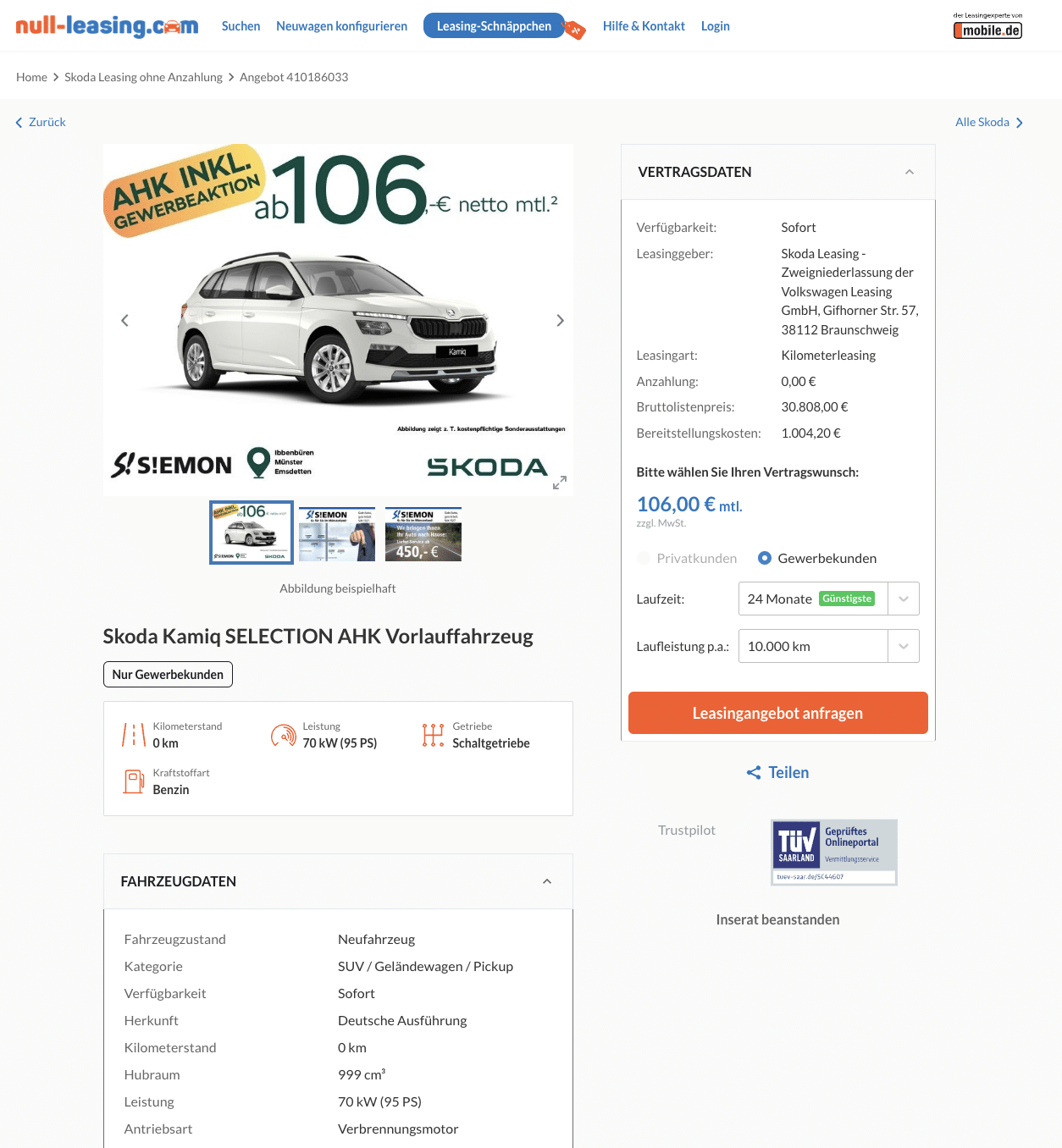Image resolution: width=1062 pixels, height=1148 pixels.
Task: Show the next car image
Action: tap(560, 320)
